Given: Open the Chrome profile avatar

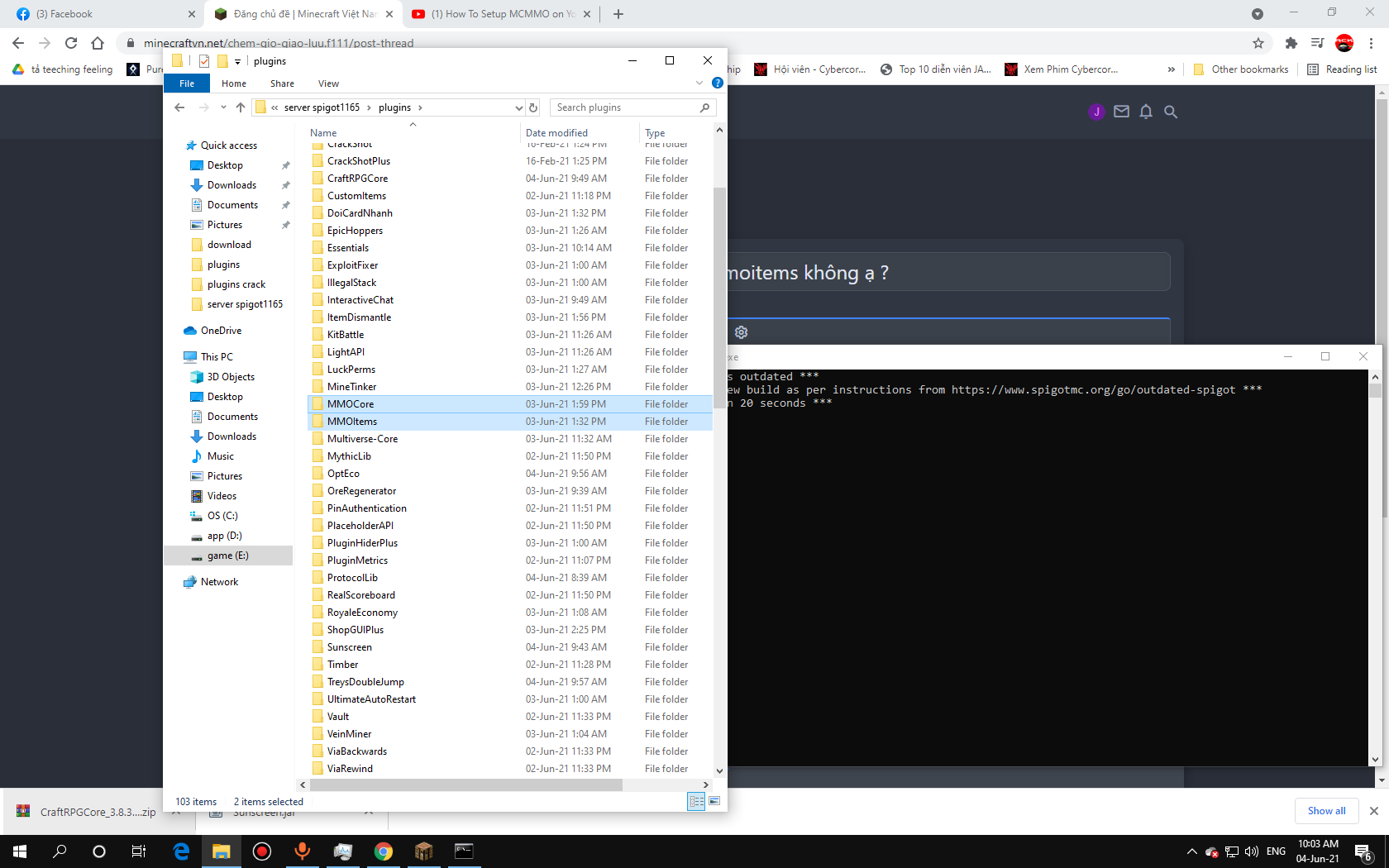Looking at the screenshot, I should click(1344, 43).
